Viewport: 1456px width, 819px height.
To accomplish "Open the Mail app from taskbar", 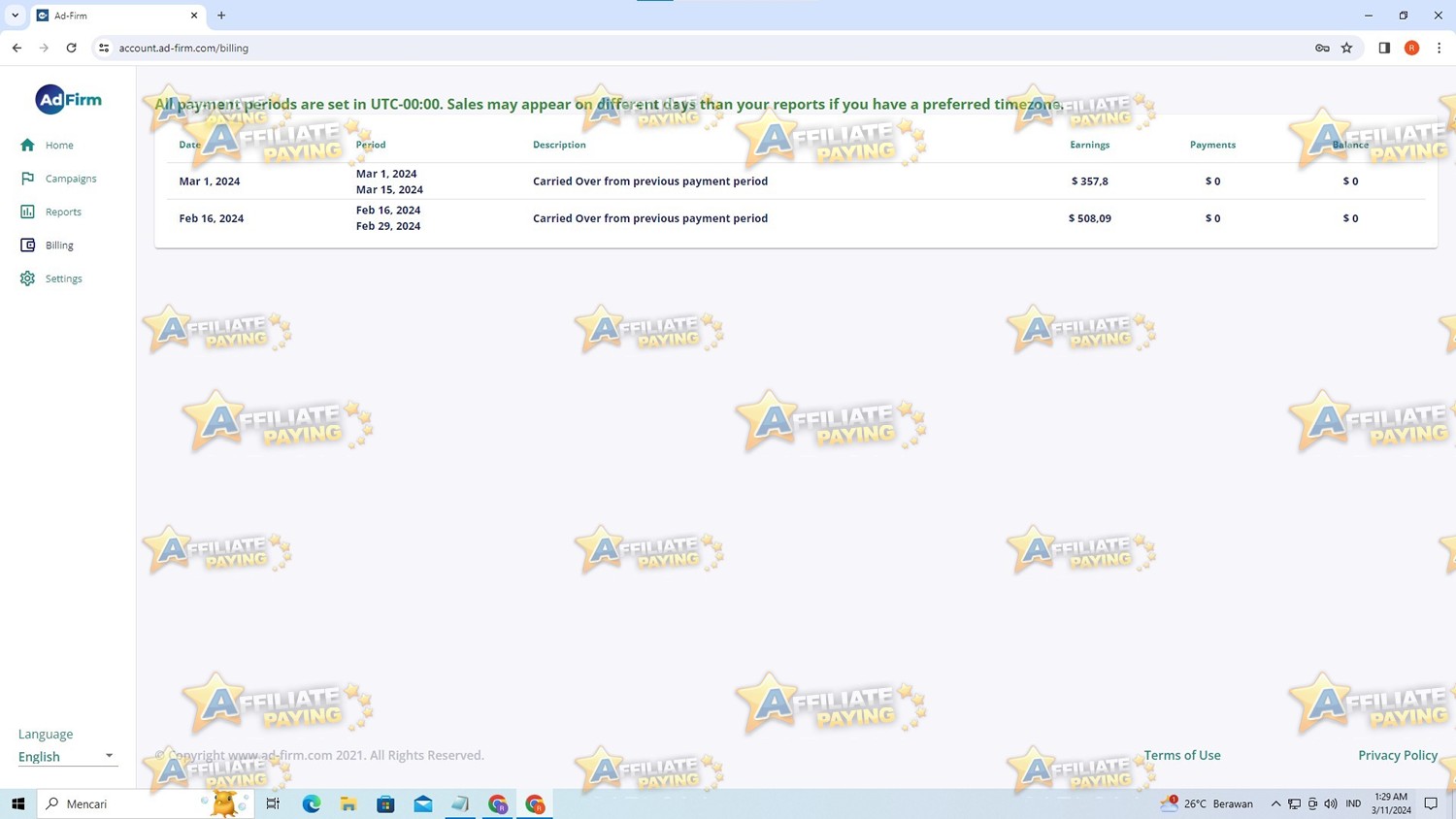I will [423, 803].
